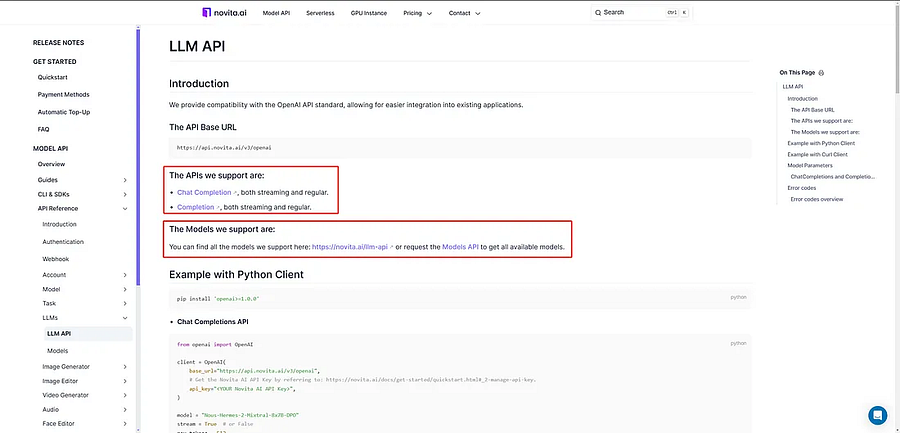Visit the https://novita.ai/llm-api link

click(x=352, y=247)
